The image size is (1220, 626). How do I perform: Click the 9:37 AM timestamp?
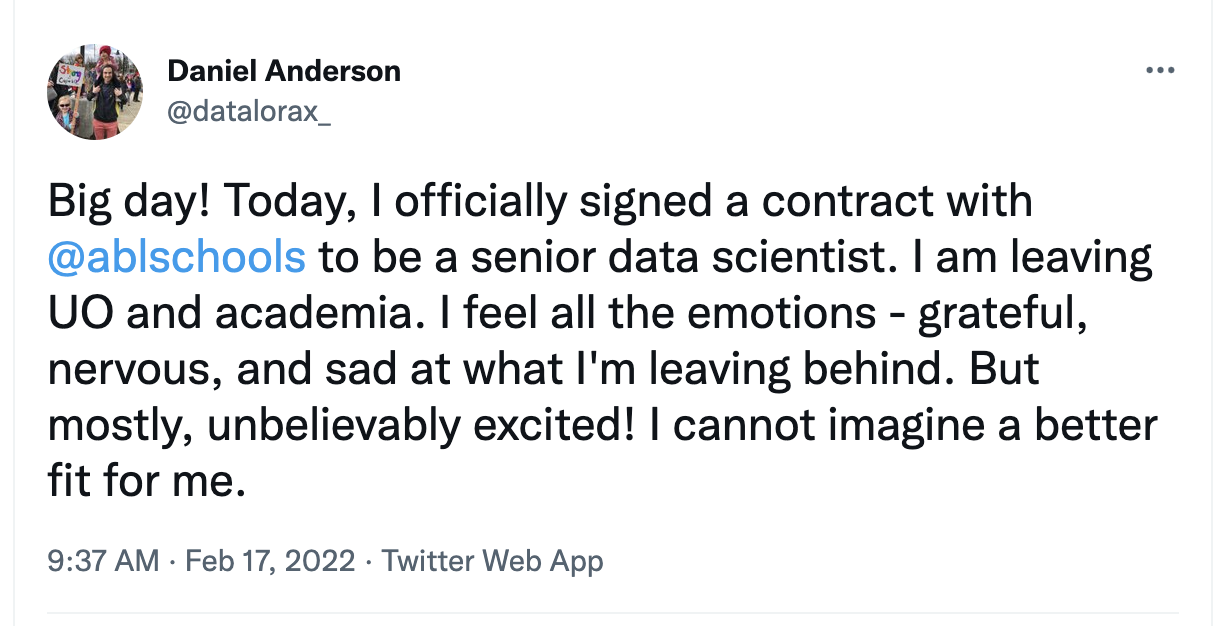pyautogui.click(x=103, y=561)
